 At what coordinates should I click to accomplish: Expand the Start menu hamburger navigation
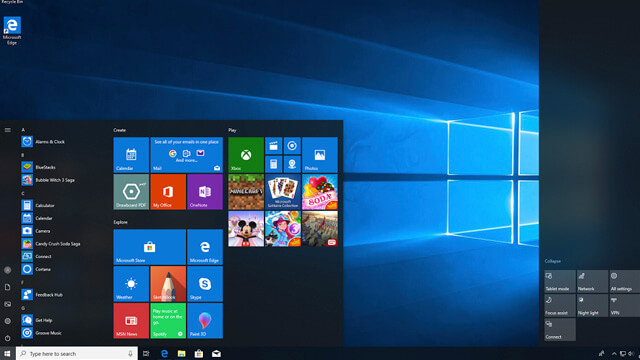pos(7,130)
